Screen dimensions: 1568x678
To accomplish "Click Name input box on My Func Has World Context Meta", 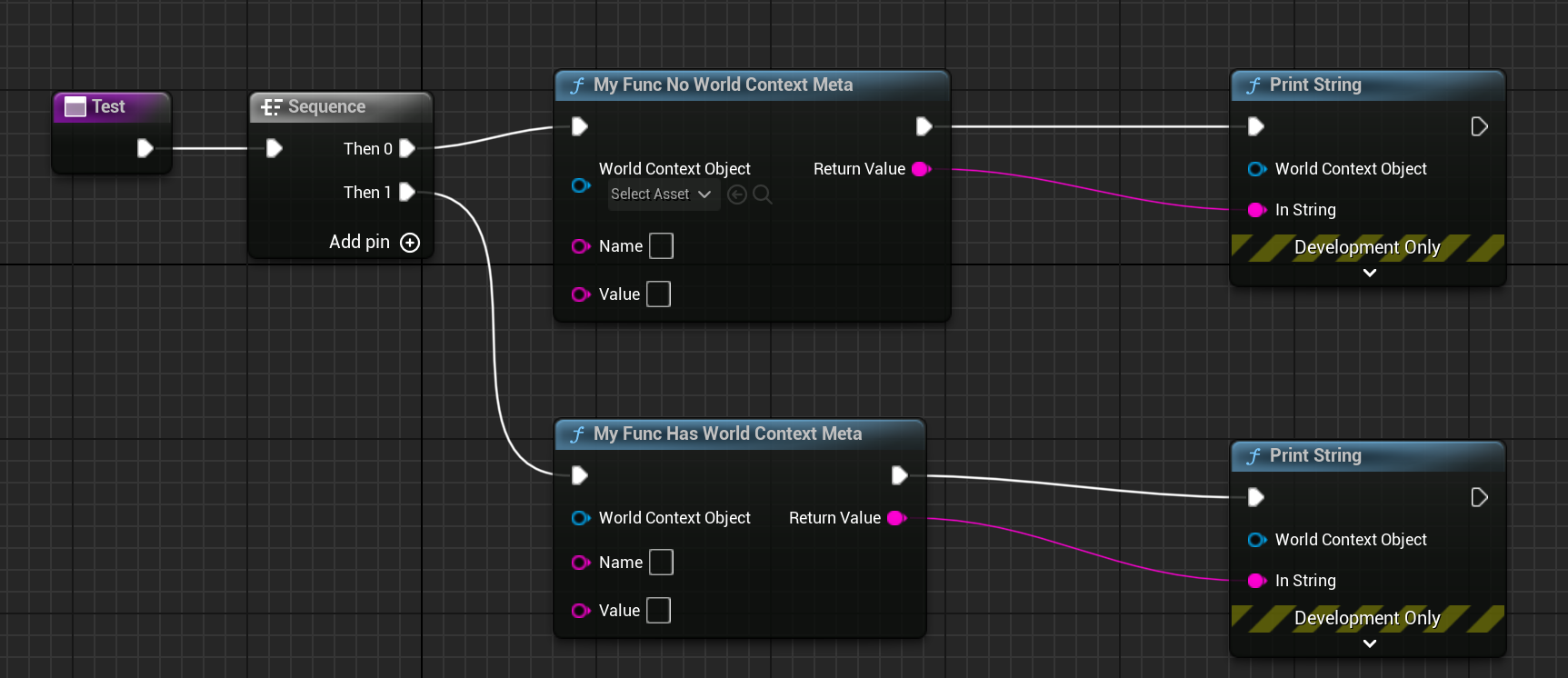I will 661,563.
